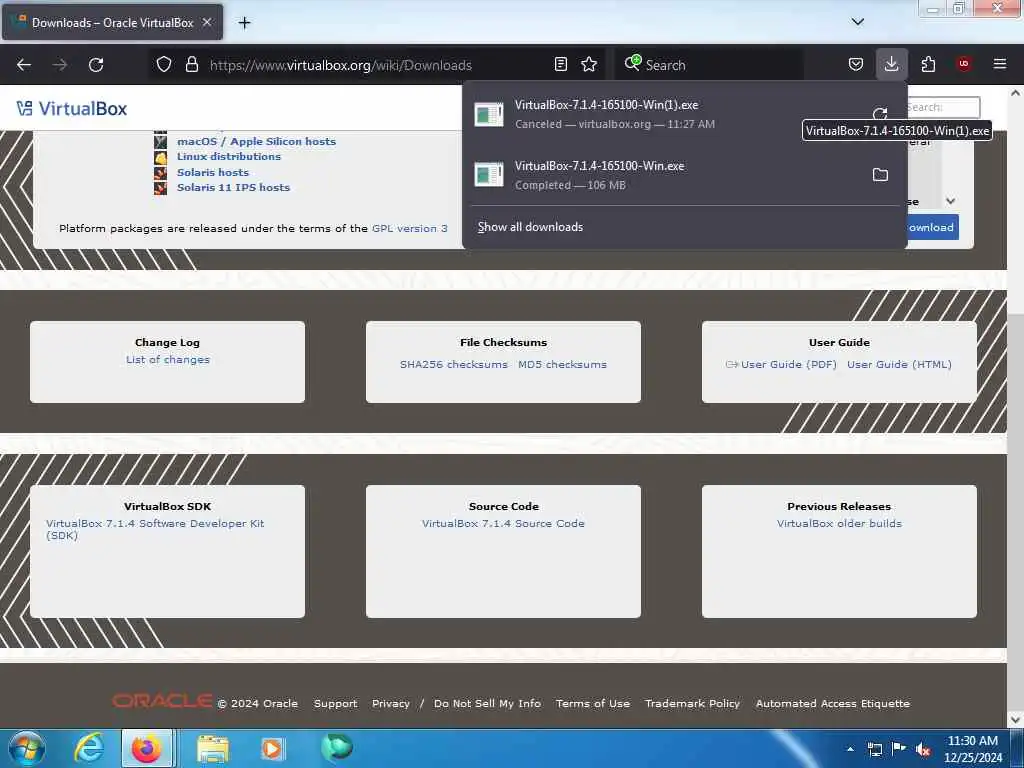Click the forward navigation arrow
Viewport: 1024px width, 768px height.
point(60,65)
